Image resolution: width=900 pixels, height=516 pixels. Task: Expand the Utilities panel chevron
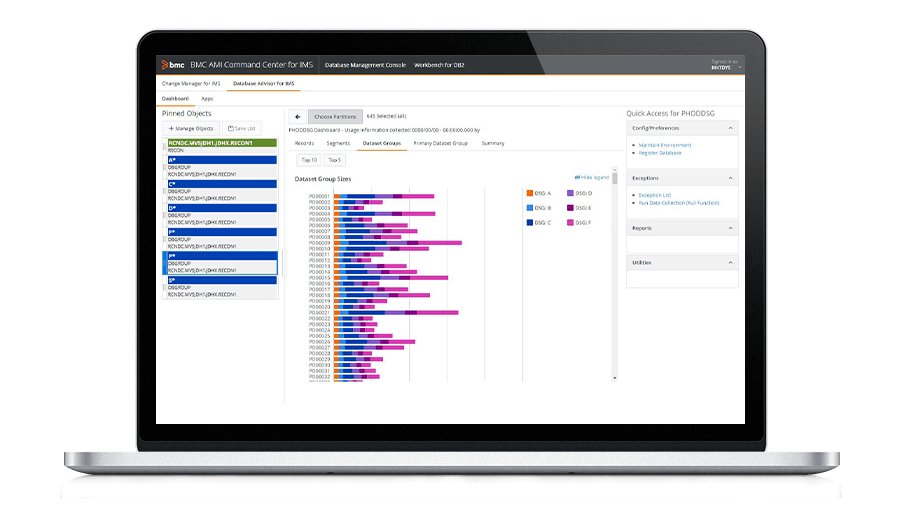pos(730,262)
